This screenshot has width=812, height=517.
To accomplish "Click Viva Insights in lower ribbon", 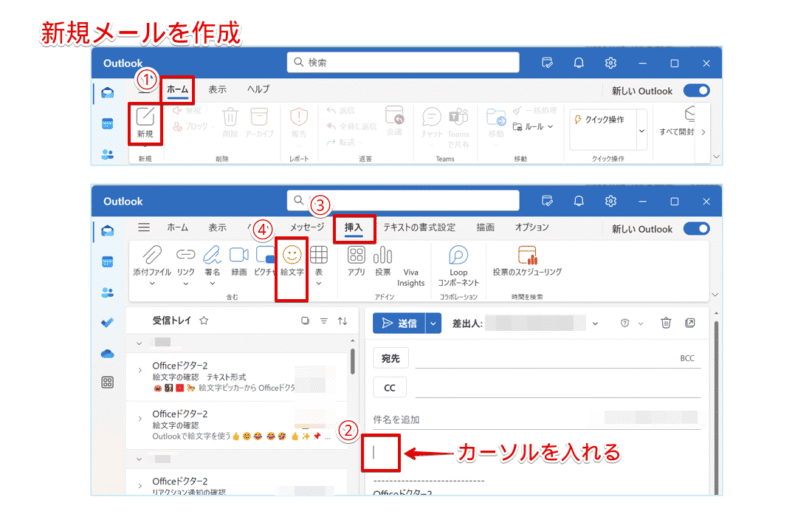I will pos(411,278).
